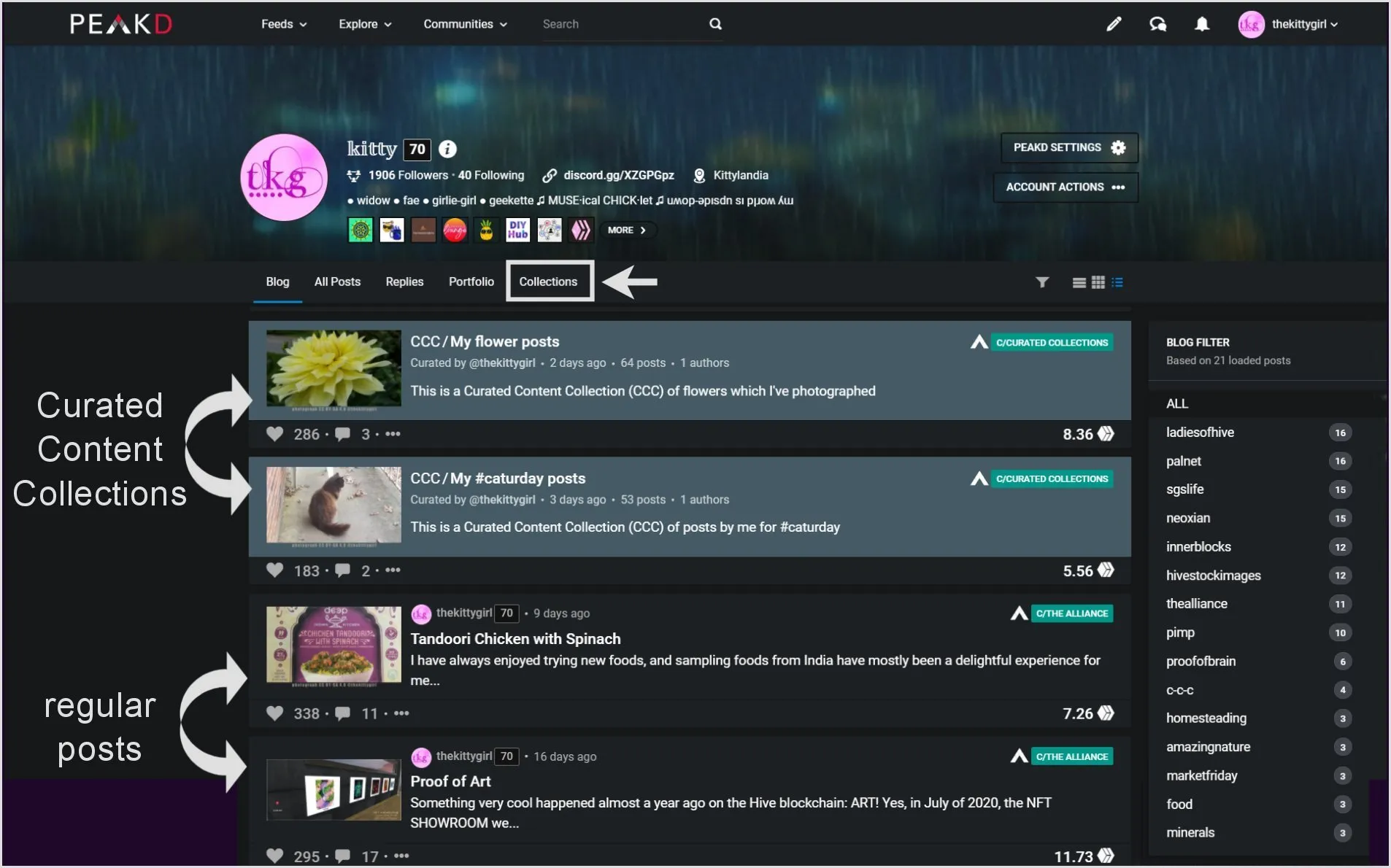The image size is (1391, 868).
Task: Open the yellow flower post thumbnail
Action: (334, 369)
